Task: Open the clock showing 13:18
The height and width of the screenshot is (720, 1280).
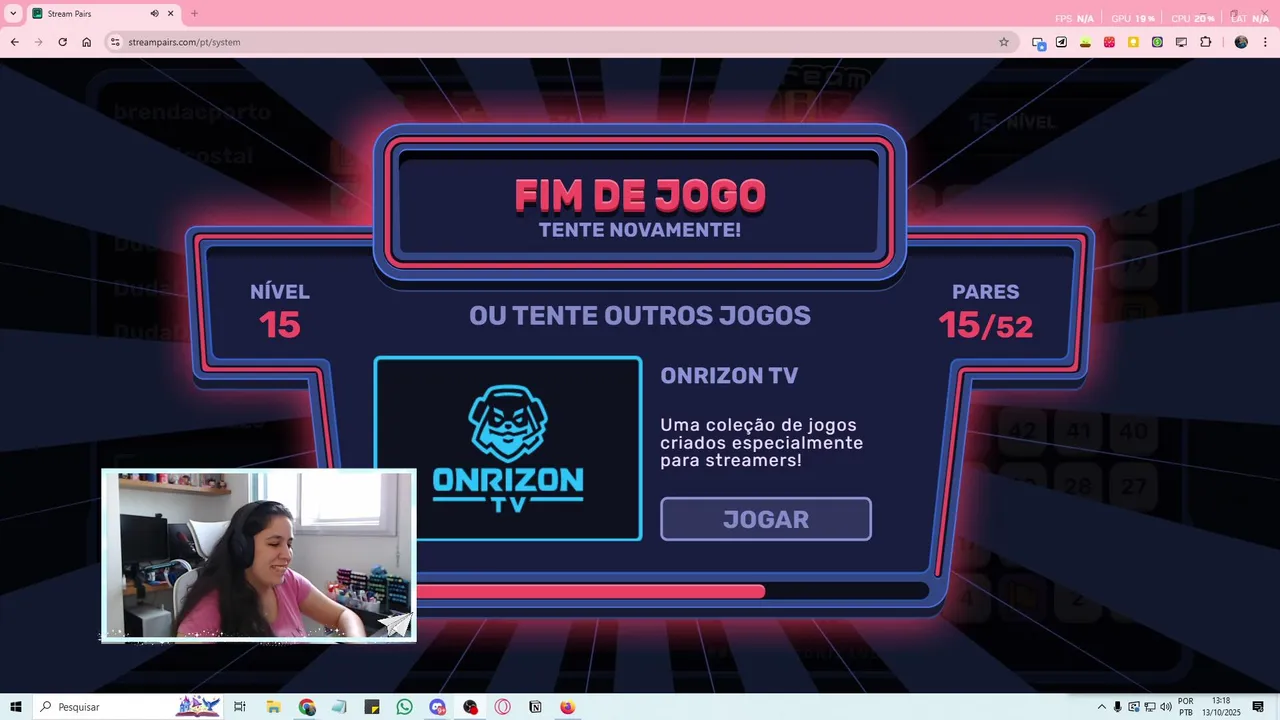Action: pos(1221,707)
